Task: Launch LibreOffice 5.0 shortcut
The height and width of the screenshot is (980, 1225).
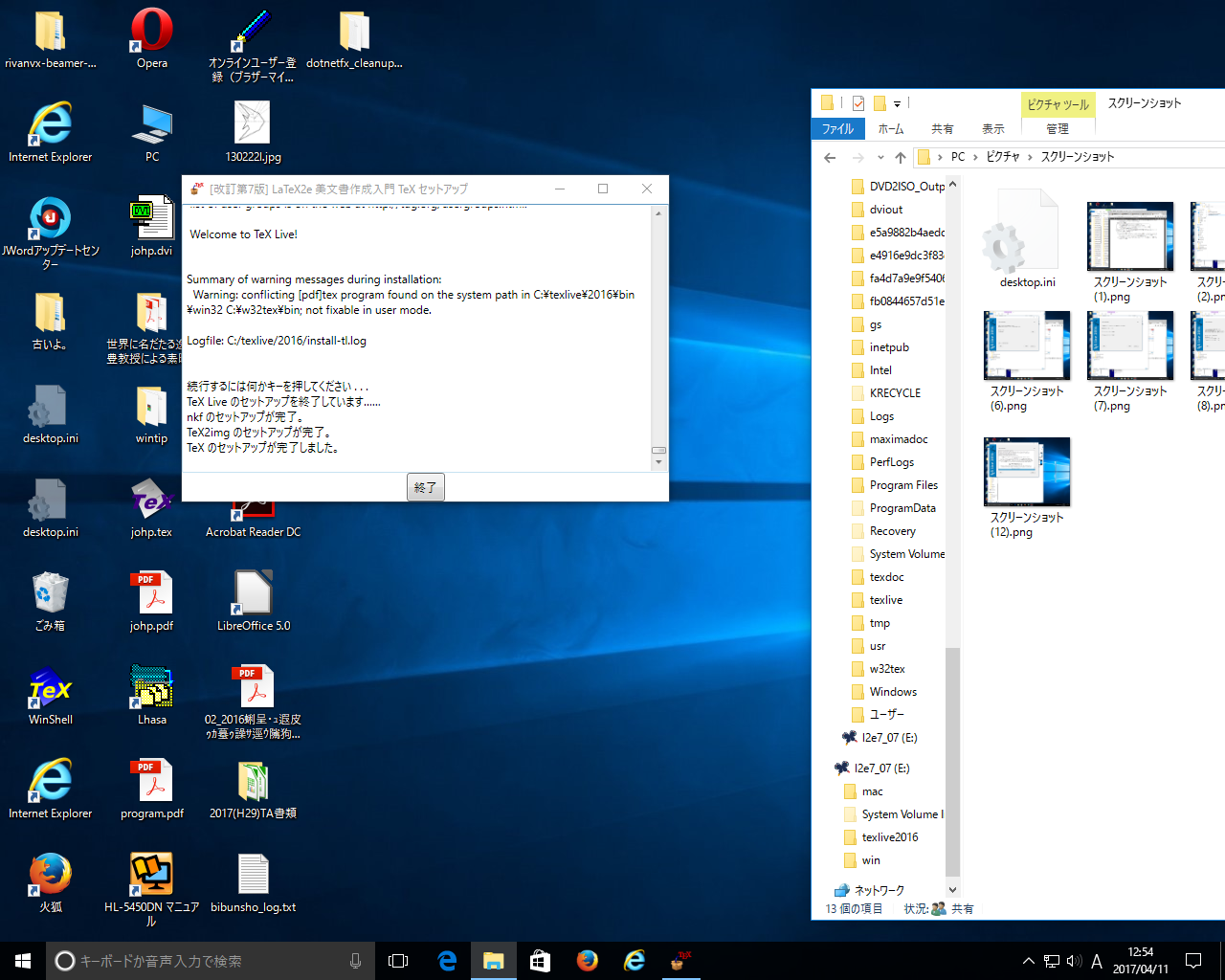Action: [253, 602]
